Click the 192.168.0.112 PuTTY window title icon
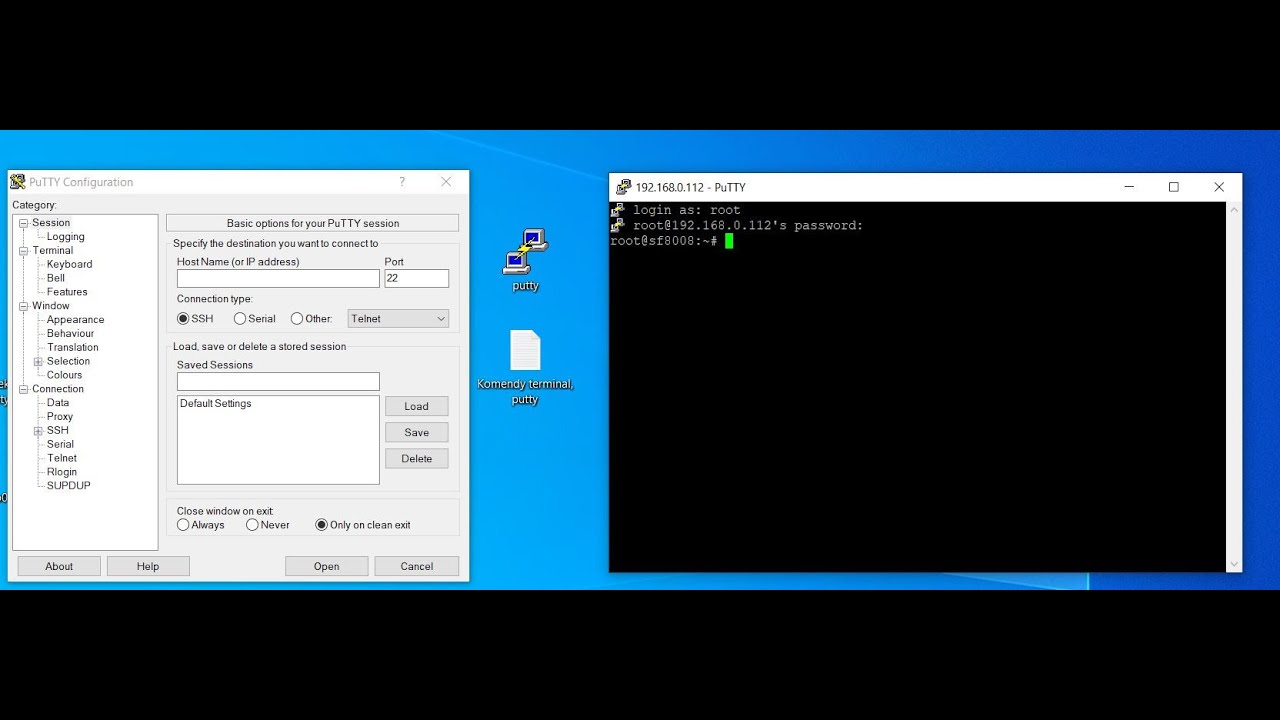This screenshot has height=720, width=1280. click(624, 187)
